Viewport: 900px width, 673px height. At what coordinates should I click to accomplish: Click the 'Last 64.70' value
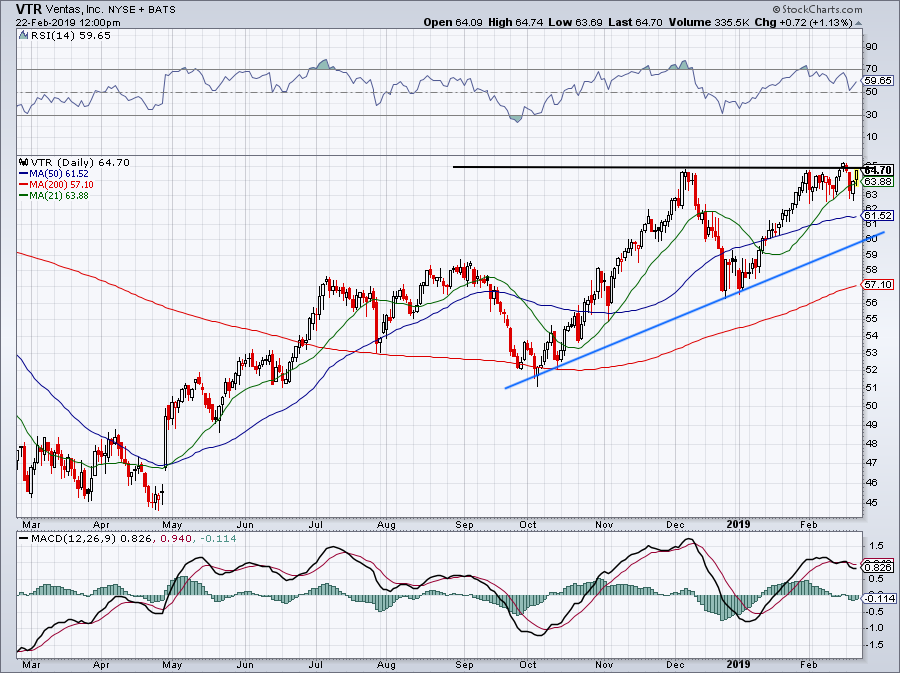click(635, 22)
